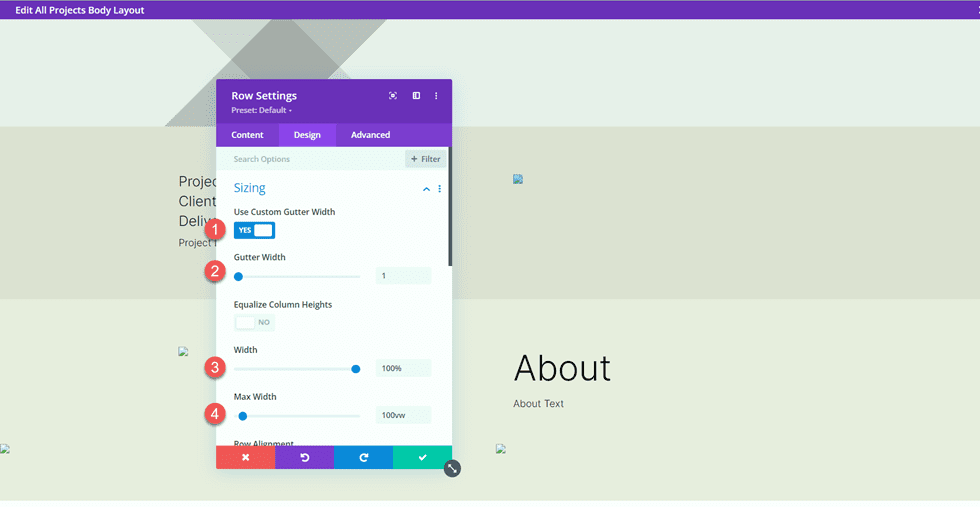
Task: Enable Equalize Column Heights toggle
Action: (x=254, y=322)
